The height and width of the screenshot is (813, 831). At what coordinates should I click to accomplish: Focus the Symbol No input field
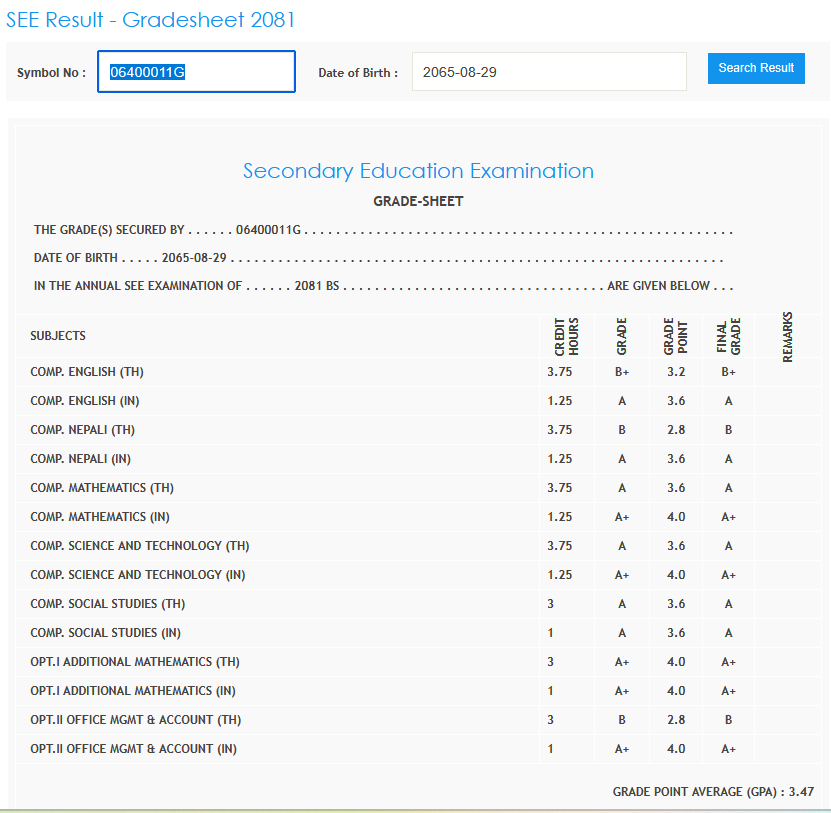pyautogui.click(x=196, y=72)
